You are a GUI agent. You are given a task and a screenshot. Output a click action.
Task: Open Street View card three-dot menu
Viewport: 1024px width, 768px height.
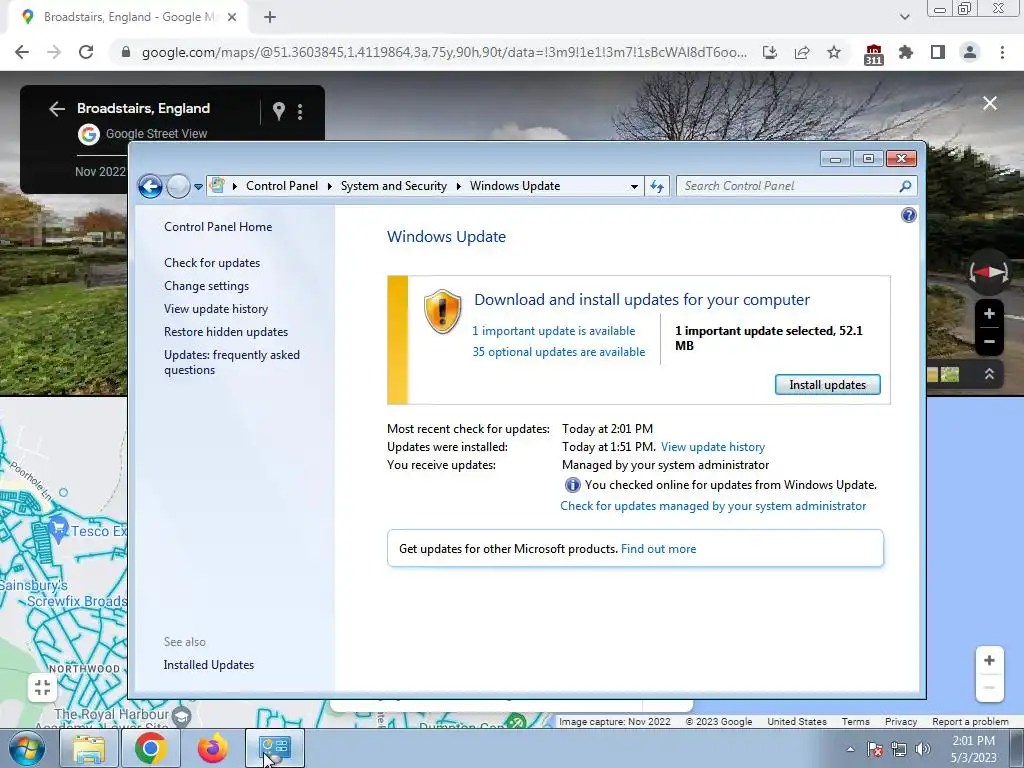pos(300,112)
